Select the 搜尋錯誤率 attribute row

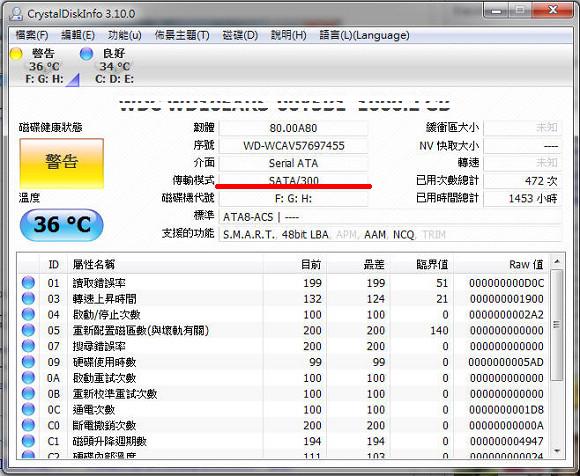(283, 346)
